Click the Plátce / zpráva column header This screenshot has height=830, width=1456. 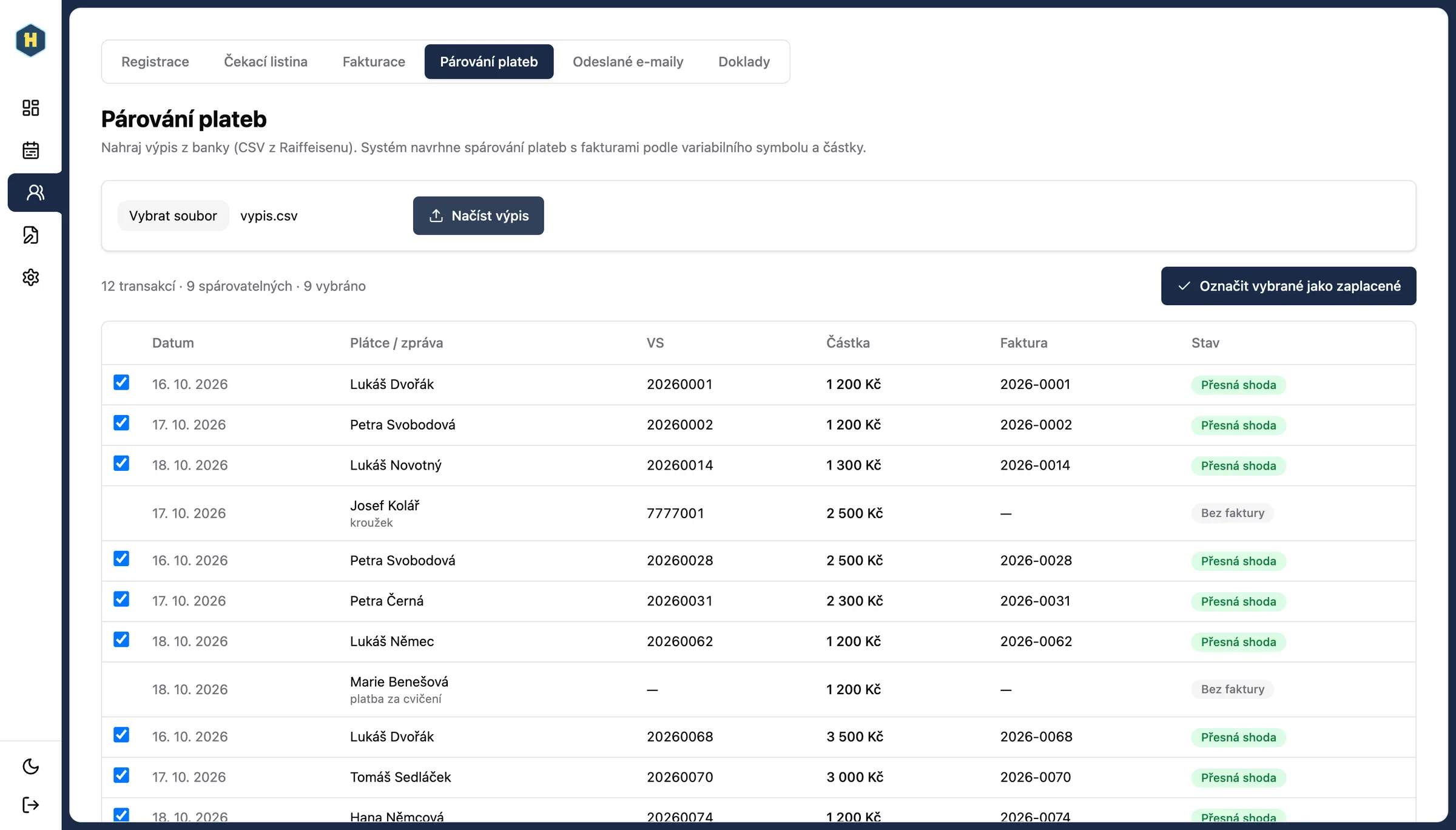click(396, 343)
